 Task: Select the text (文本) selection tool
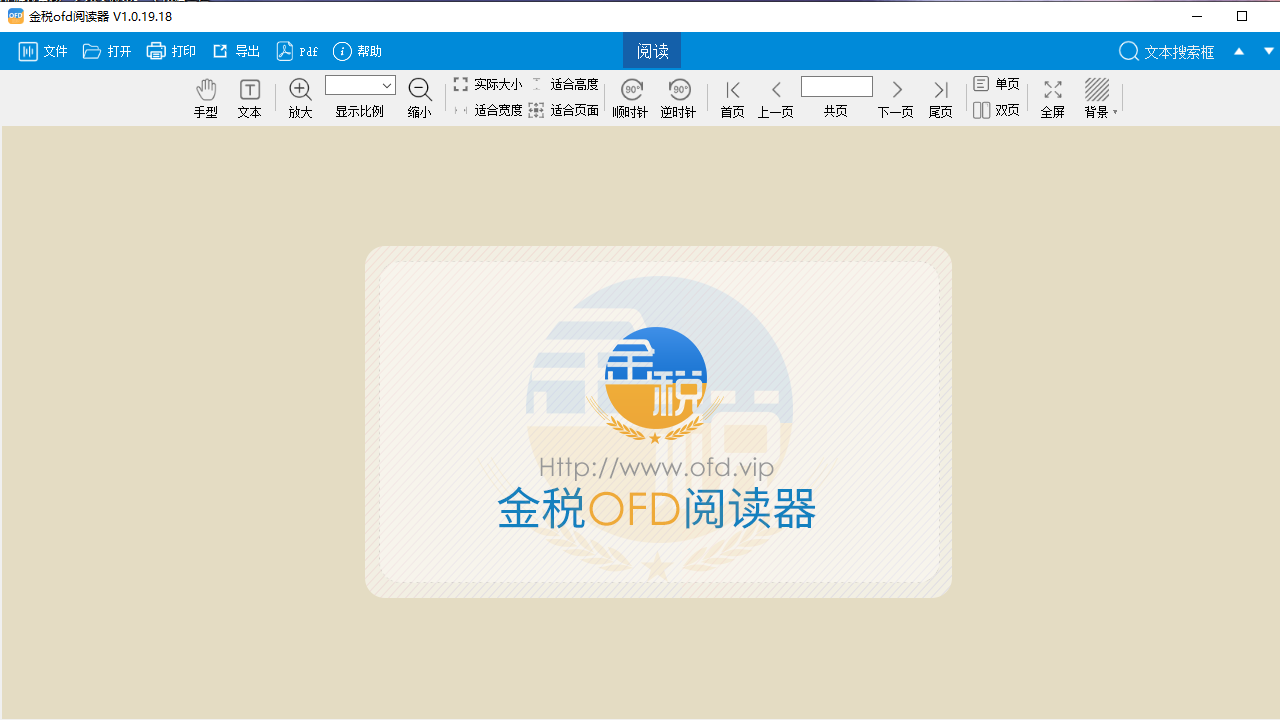coord(249,98)
